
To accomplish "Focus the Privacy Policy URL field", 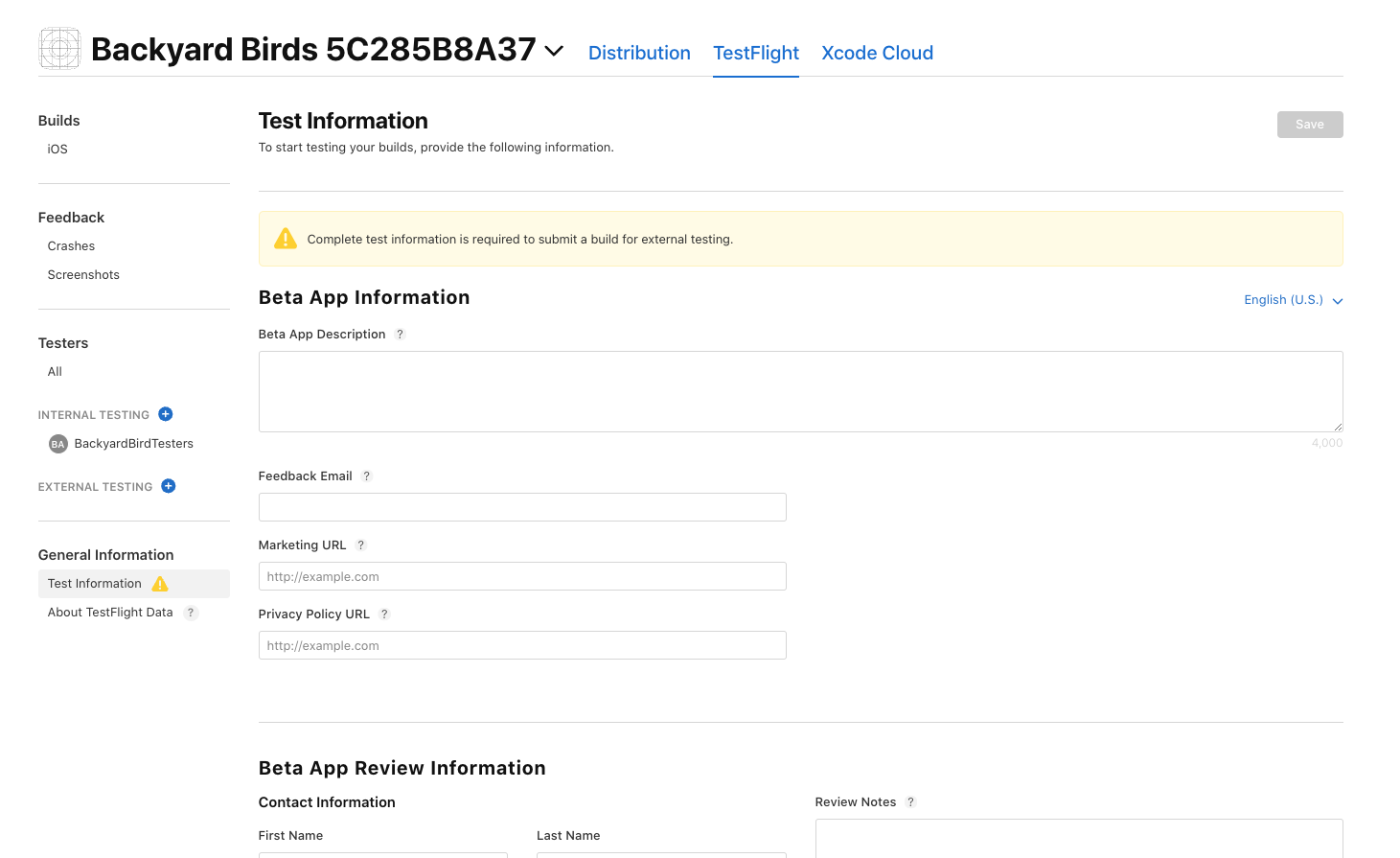I will click(522, 645).
